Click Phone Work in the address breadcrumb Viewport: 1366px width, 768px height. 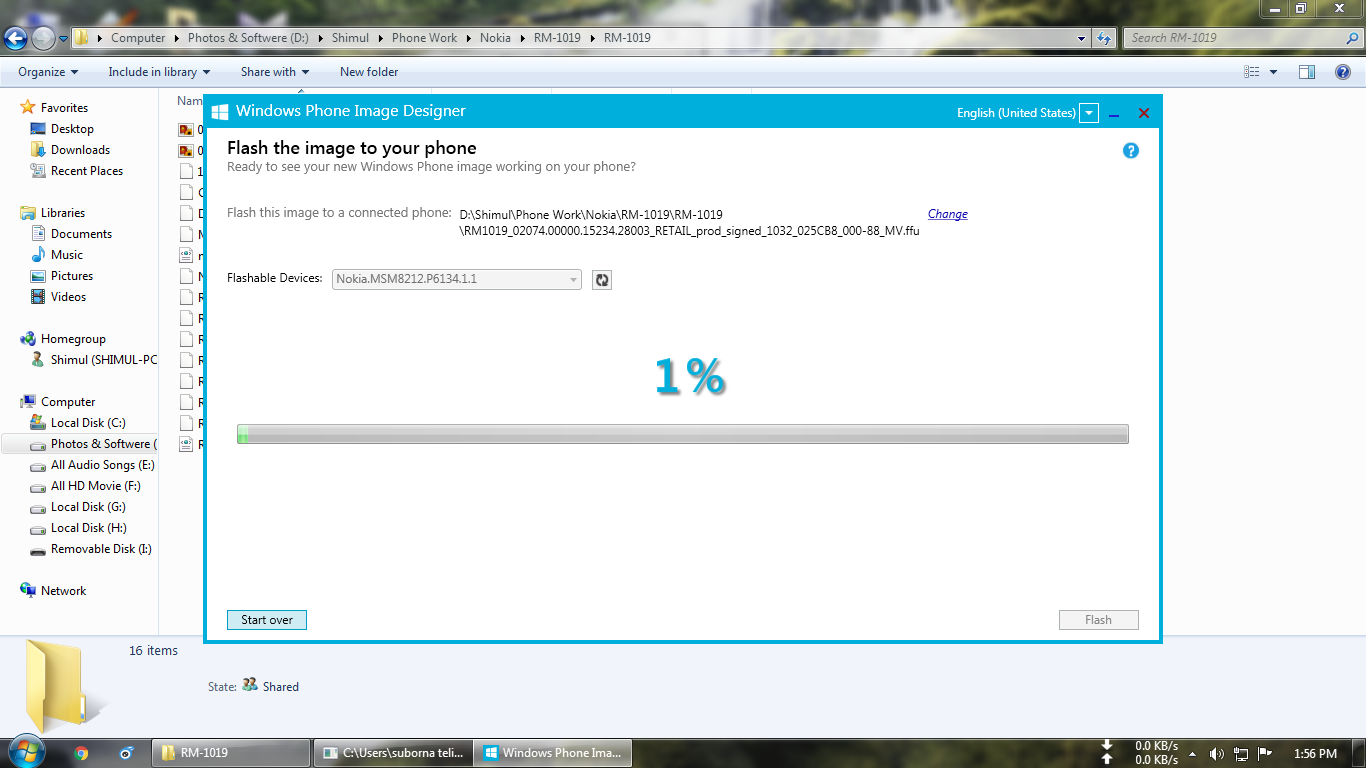[x=424, y=38]
